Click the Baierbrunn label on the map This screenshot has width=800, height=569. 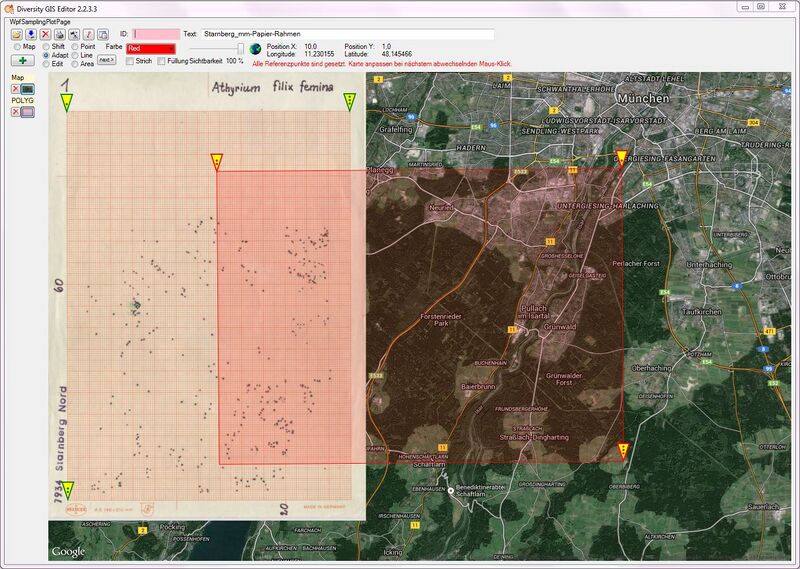478,387
